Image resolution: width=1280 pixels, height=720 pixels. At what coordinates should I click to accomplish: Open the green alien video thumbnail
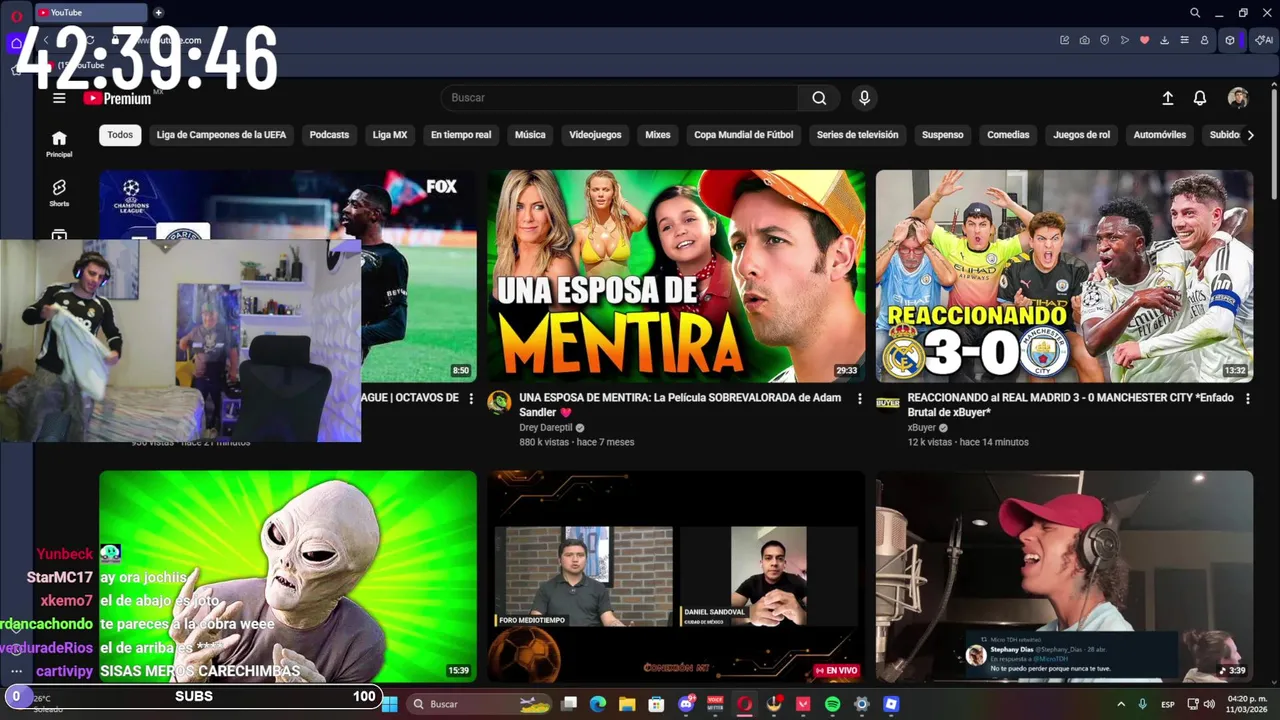[x=288, y=577]
